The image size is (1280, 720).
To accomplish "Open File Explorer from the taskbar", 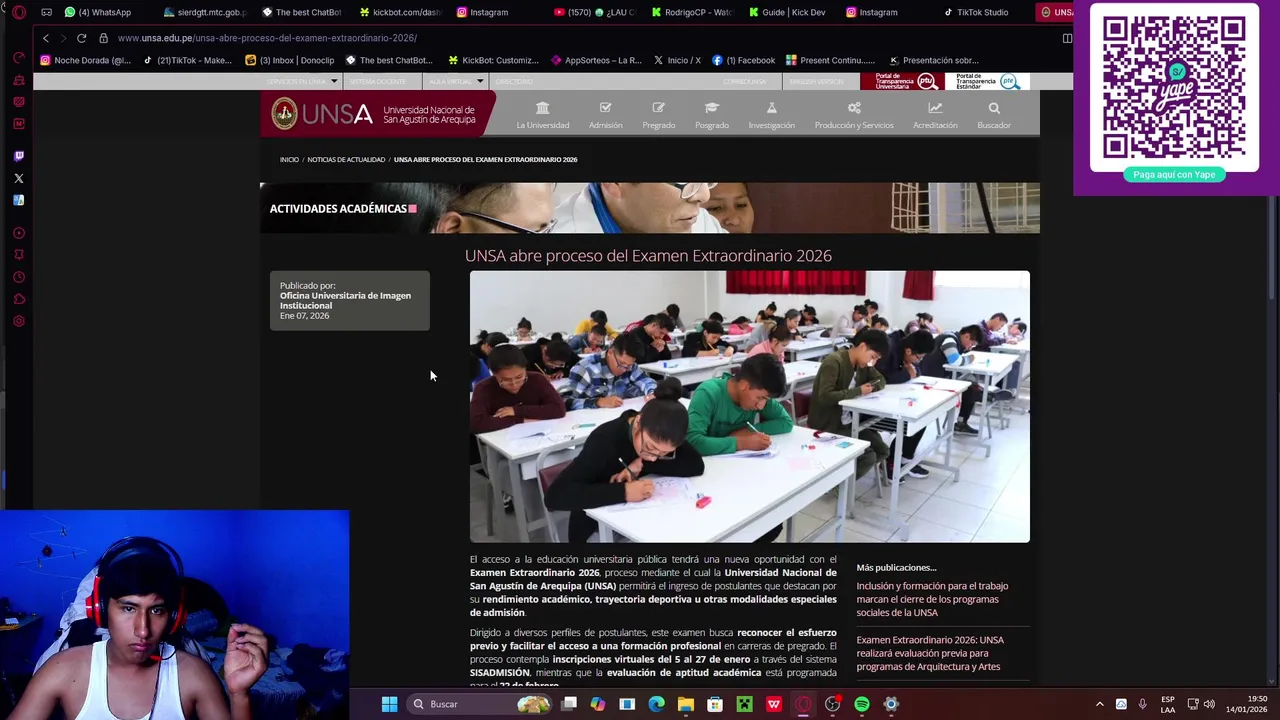I will coord(685,704).
